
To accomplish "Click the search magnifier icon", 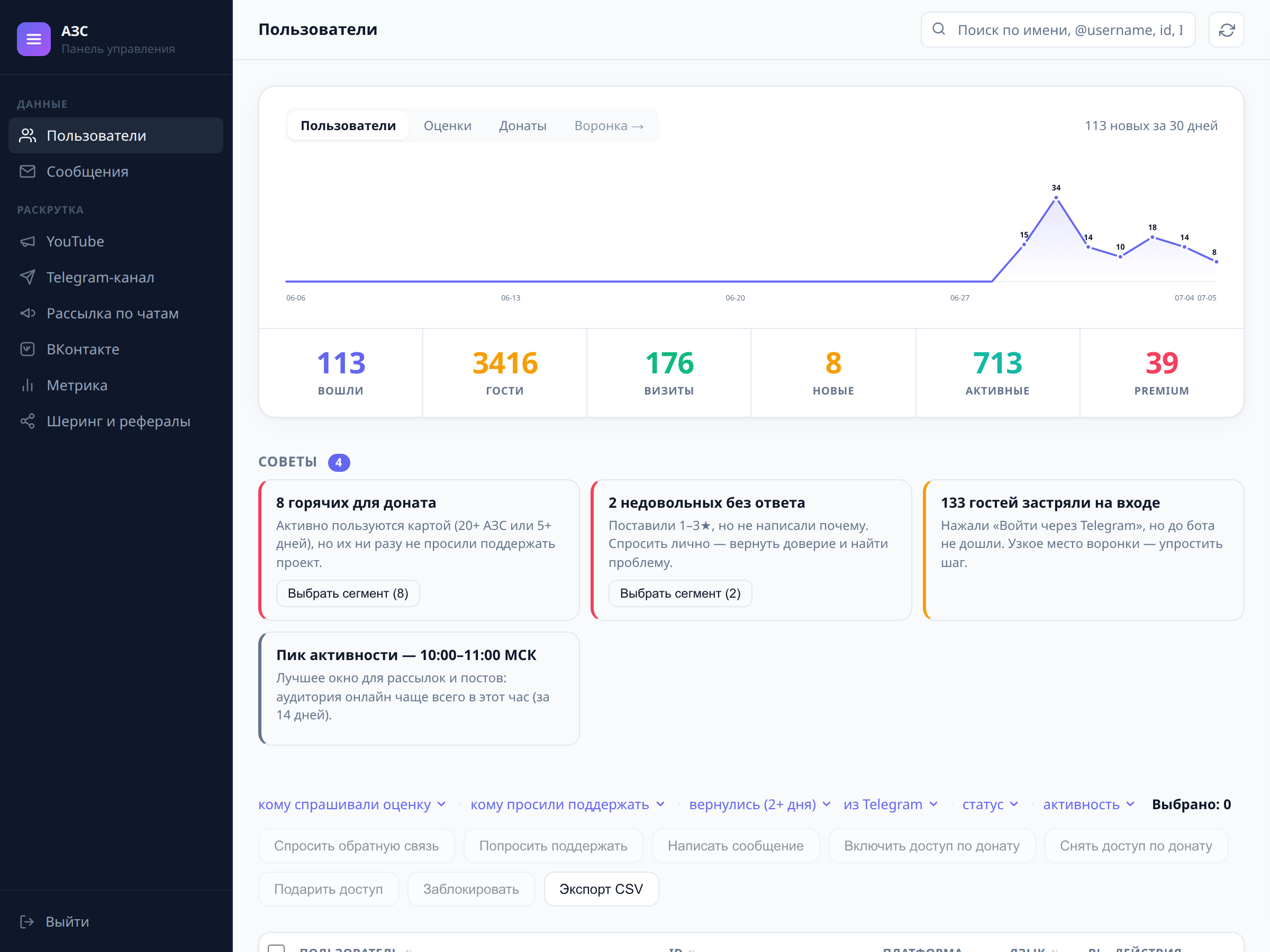I will [939, 29].
